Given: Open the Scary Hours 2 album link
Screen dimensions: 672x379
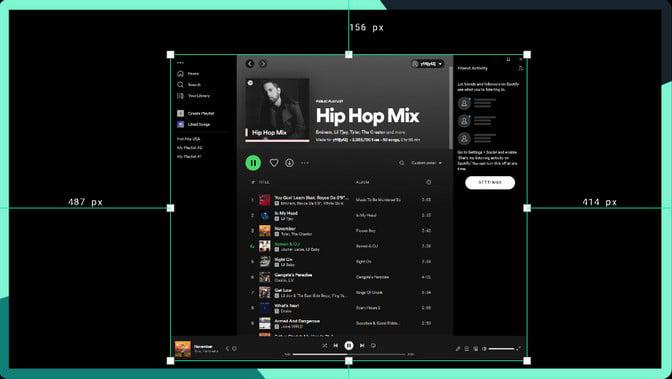Looking at the screenshot, I should click(368, 308).
